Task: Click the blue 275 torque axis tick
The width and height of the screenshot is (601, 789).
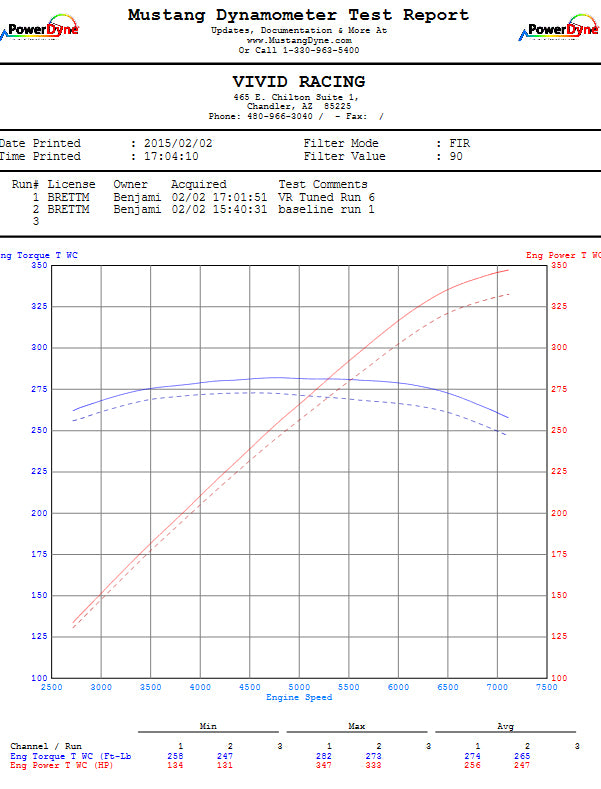Action: [39, 389]
